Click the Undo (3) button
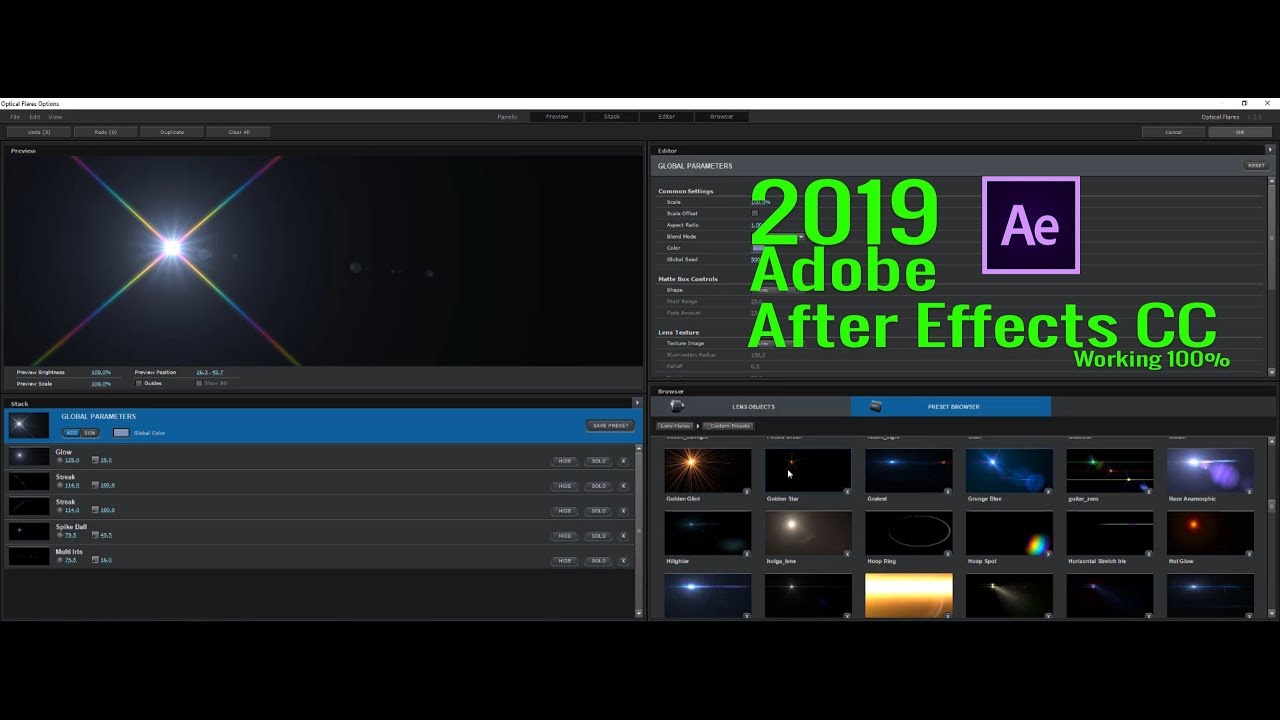The height and width of the screenshot is (720, 1280). (x=39, y=132)
